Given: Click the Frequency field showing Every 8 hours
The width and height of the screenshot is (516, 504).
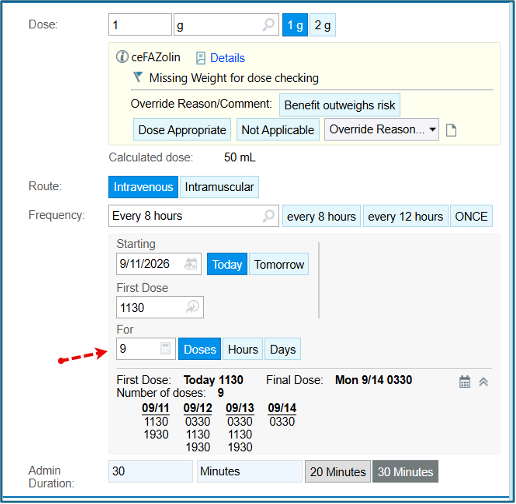Looking at the screenshot, I should [193, 216].
